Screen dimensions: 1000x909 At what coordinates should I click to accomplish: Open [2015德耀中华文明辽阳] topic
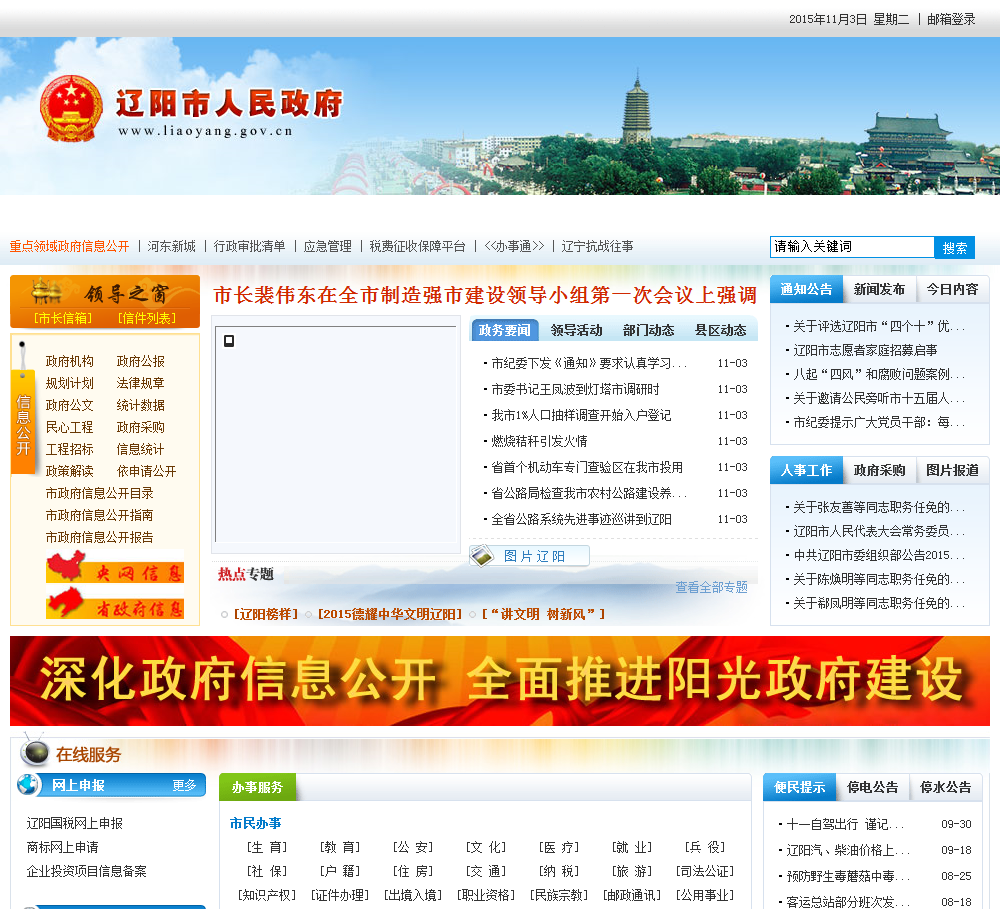coord(390,614)
